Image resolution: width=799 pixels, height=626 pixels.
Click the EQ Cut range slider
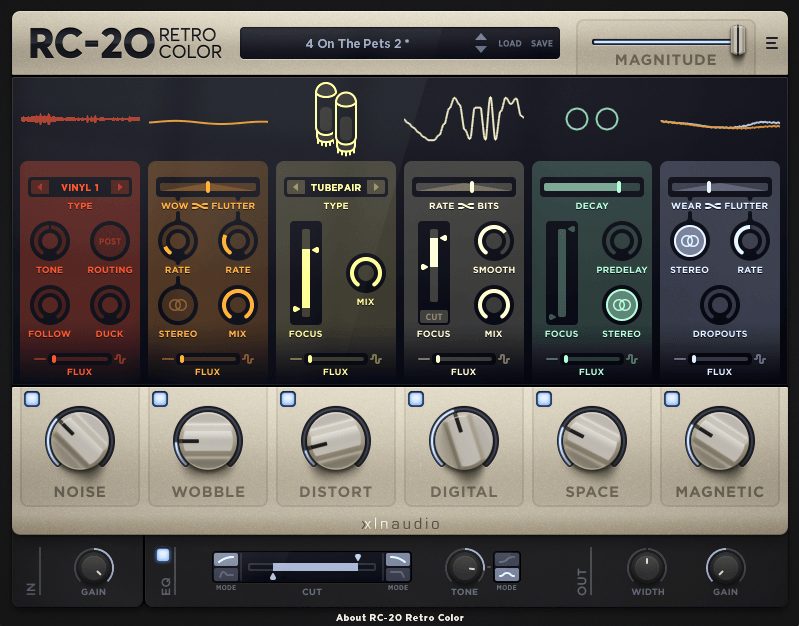(312, 567)
